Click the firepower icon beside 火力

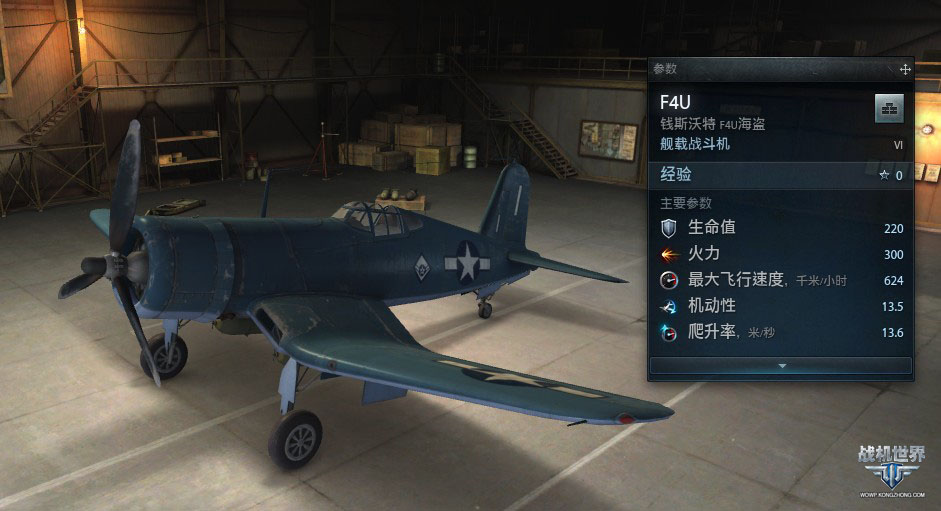[669, 255]
